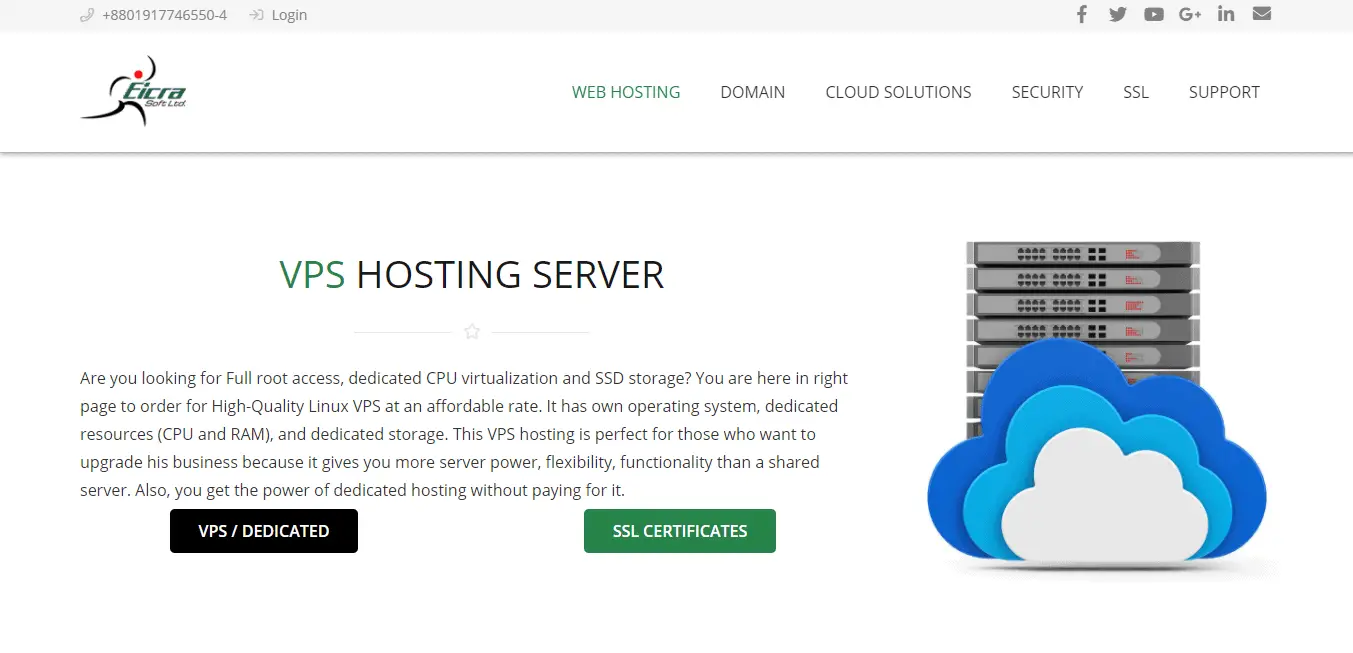Open the Google Plus social icon

click(1190, 14)
